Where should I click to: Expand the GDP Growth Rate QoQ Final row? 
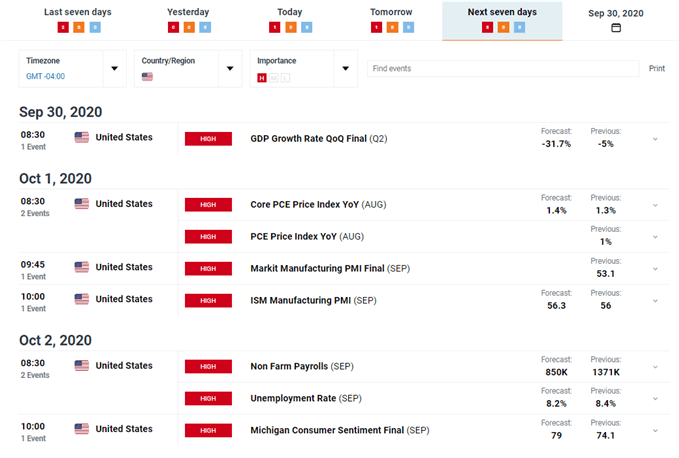[x=655, y=139]
